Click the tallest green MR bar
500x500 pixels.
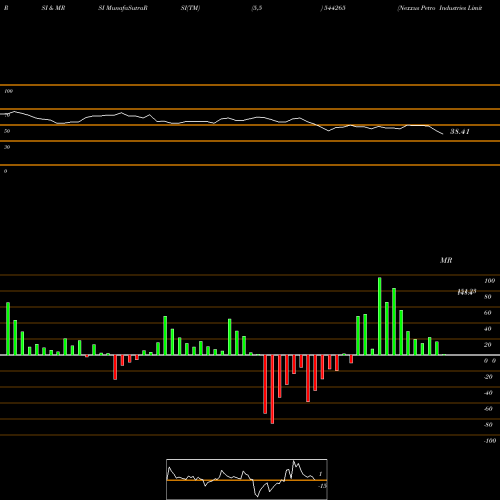(x=380, y=316)
